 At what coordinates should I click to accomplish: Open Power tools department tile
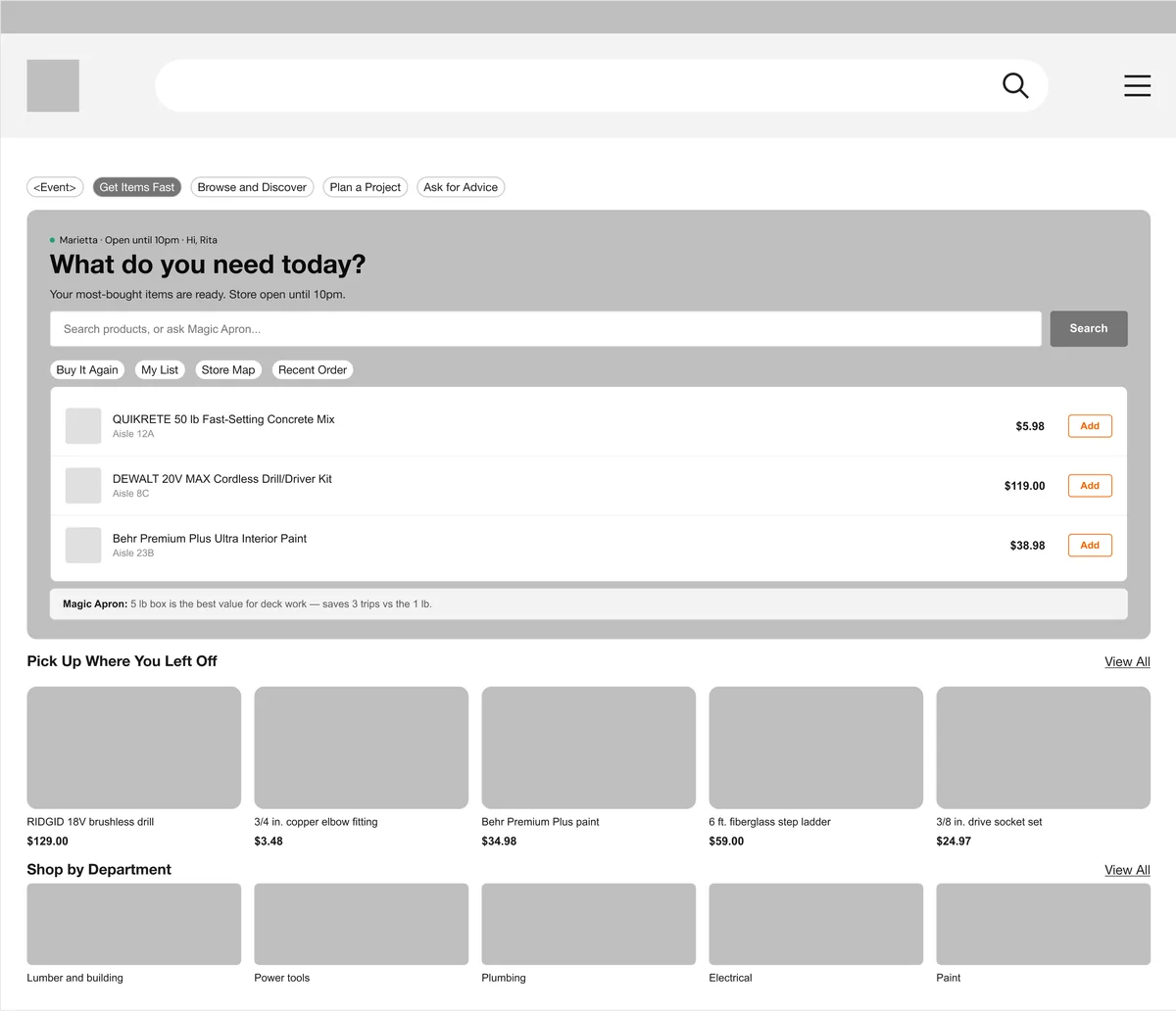(x=362, y=925)
